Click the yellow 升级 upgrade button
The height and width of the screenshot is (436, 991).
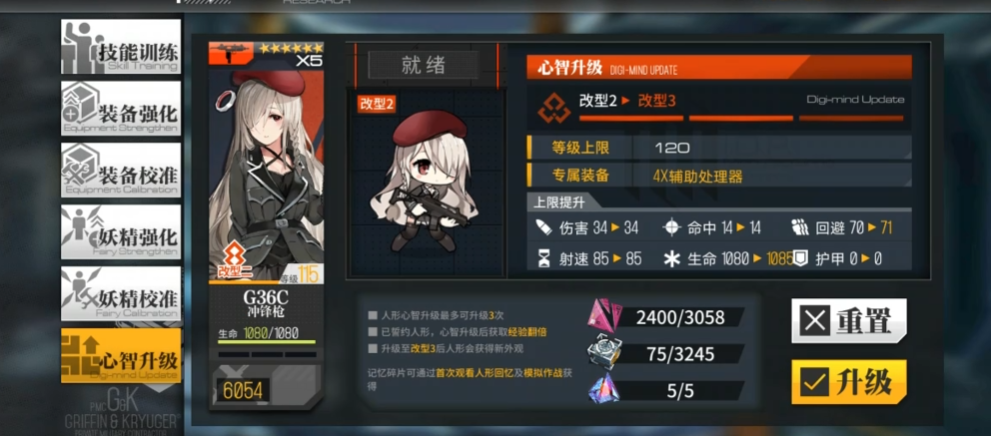(x=849, y=382)
